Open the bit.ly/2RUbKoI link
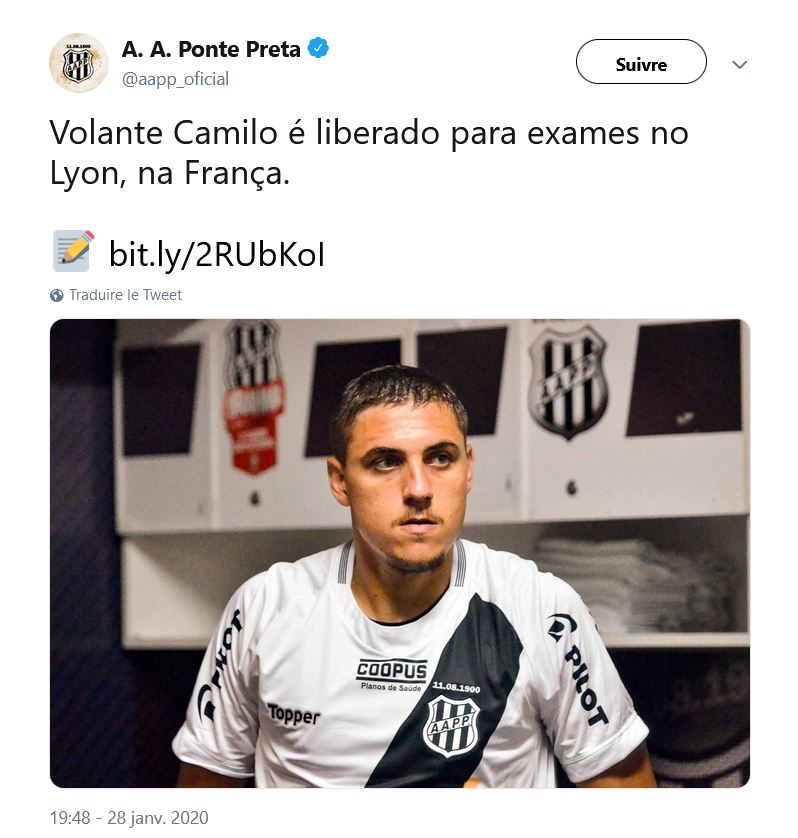This screenshot has height=838, width=798. [x=216, y=254]
